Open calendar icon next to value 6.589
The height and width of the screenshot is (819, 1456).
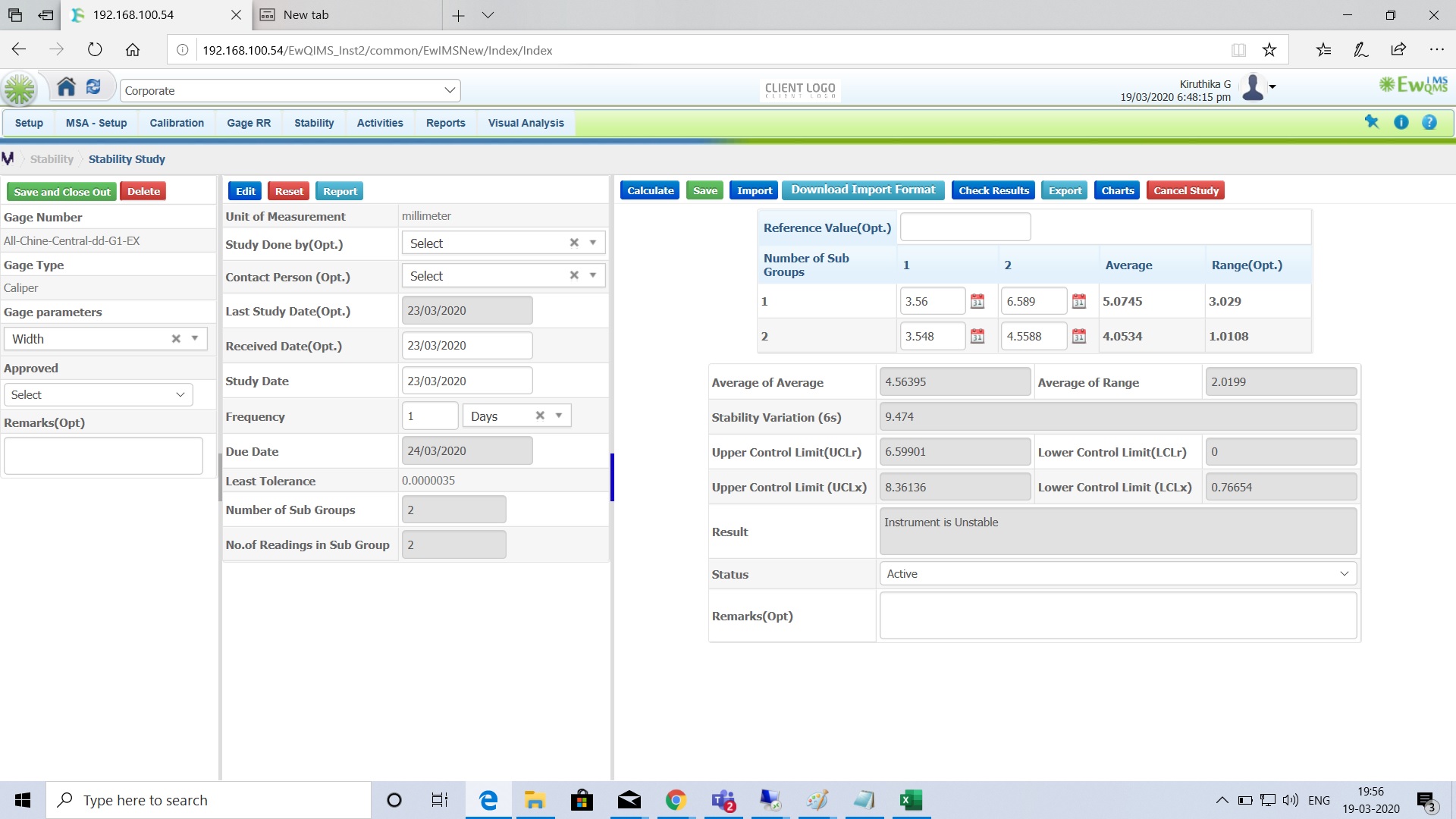pos(1079,302)
